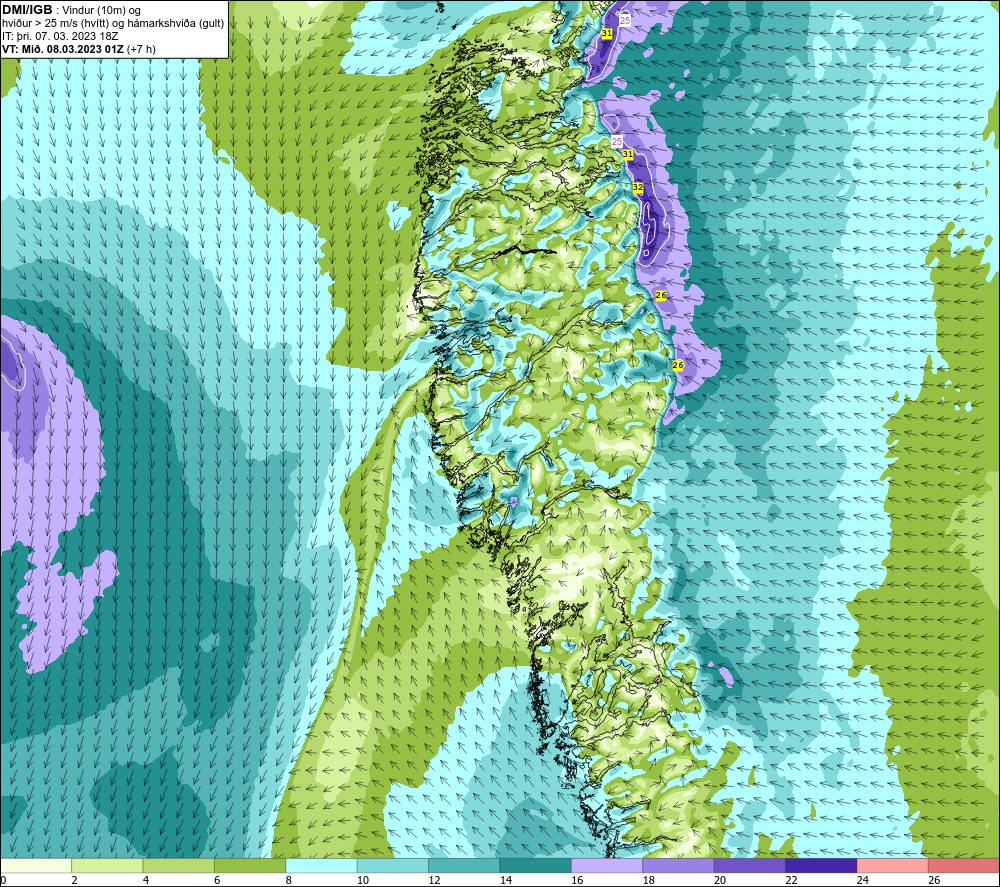This screenshot has height=887, width=1000.
Task: Click the 'IT: þri. 07. 03. 2023 18Z' line
Action: (60, 36)
